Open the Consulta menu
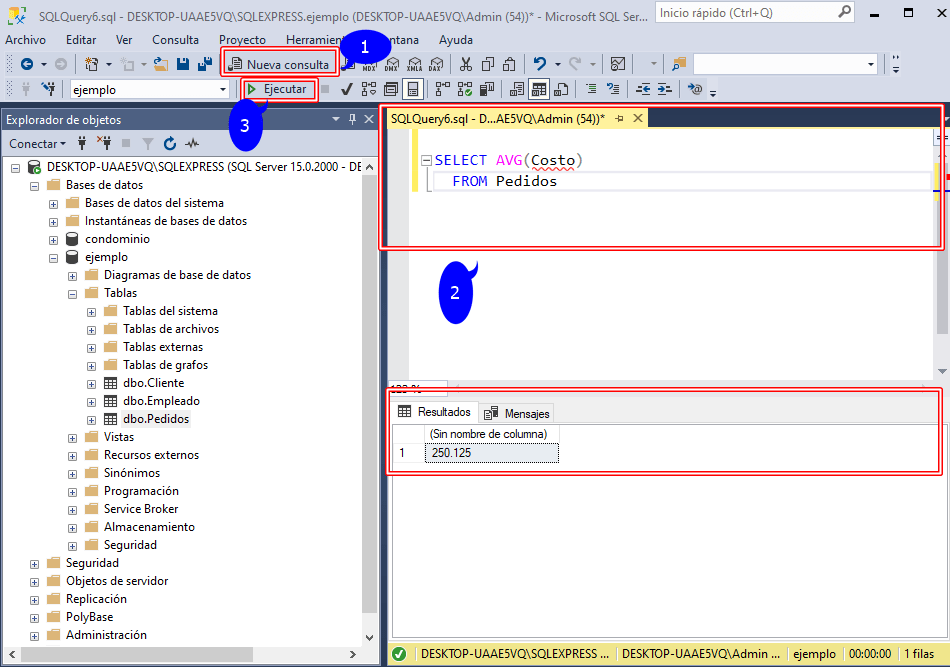Screen dimensions: 950x667 coord(176,39)
